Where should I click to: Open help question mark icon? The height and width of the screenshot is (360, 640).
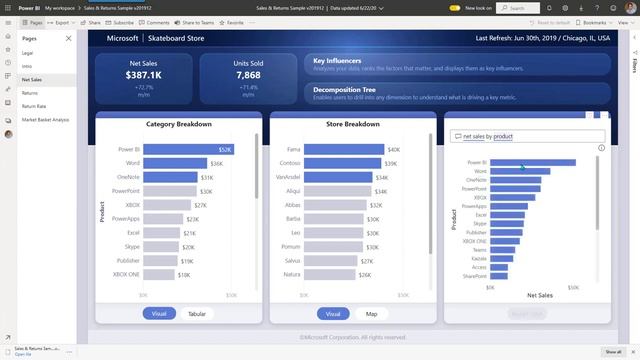[597, 8]
